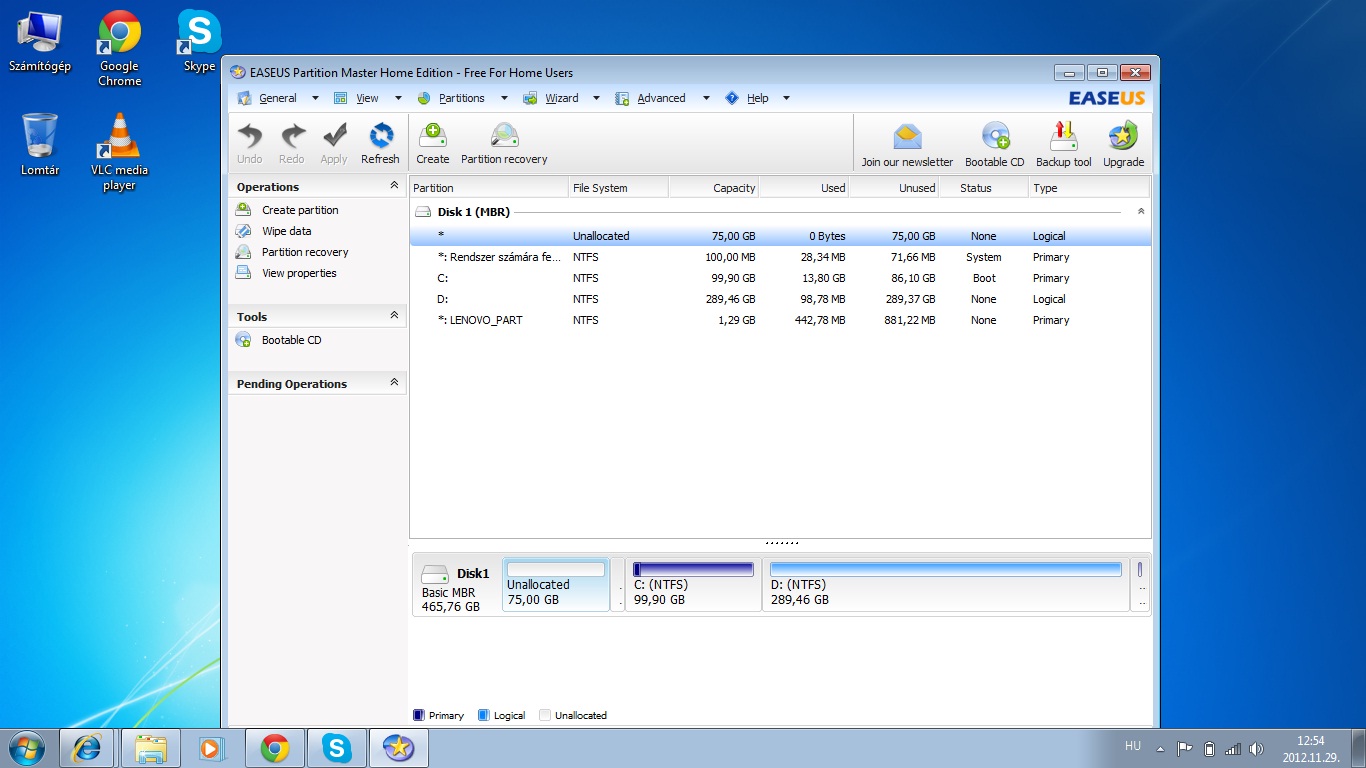
Task: Select the D: partition row
Action: click(x=780, y=299)
